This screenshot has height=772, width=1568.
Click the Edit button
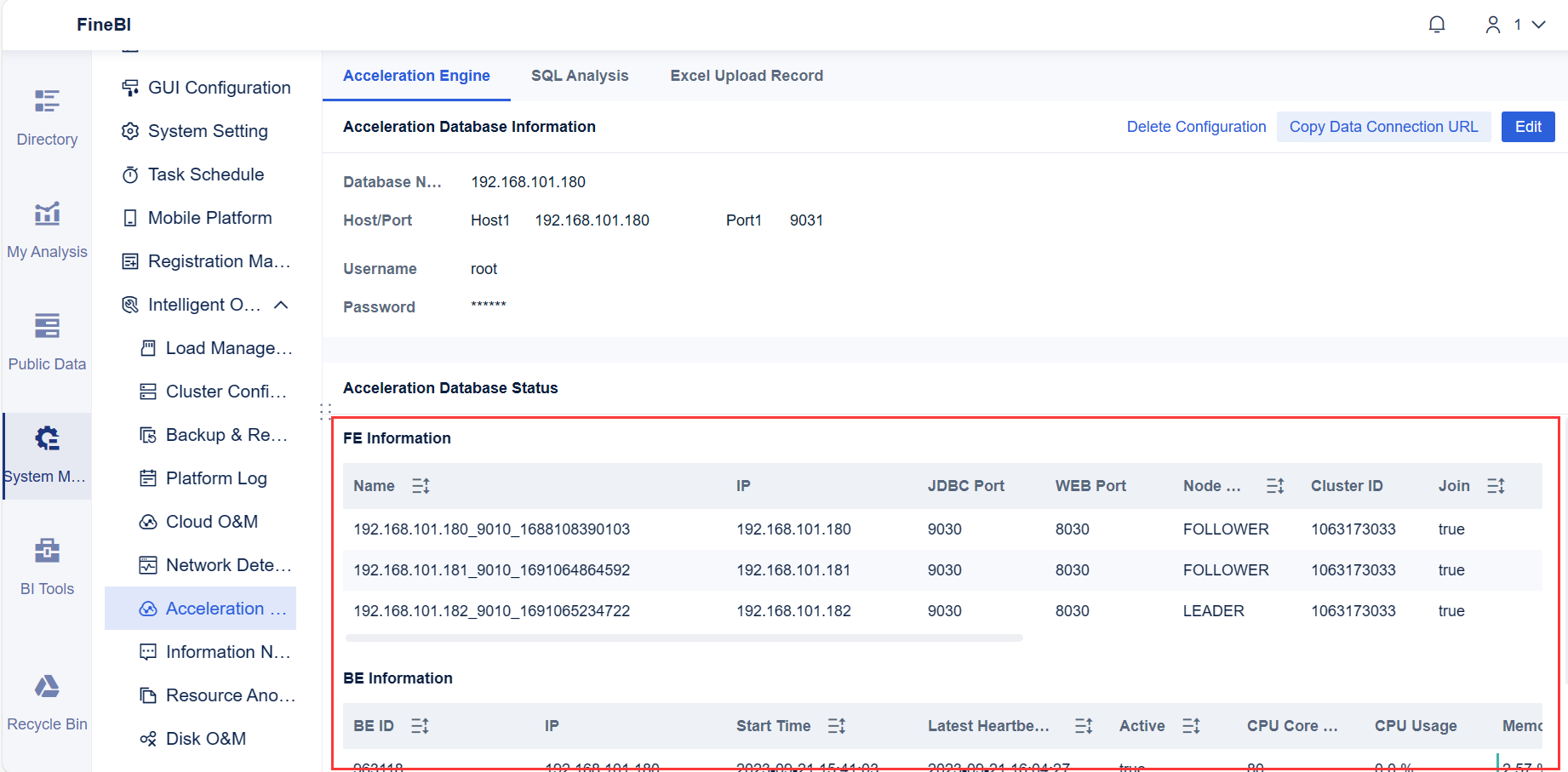click(x=1528, y=126)
